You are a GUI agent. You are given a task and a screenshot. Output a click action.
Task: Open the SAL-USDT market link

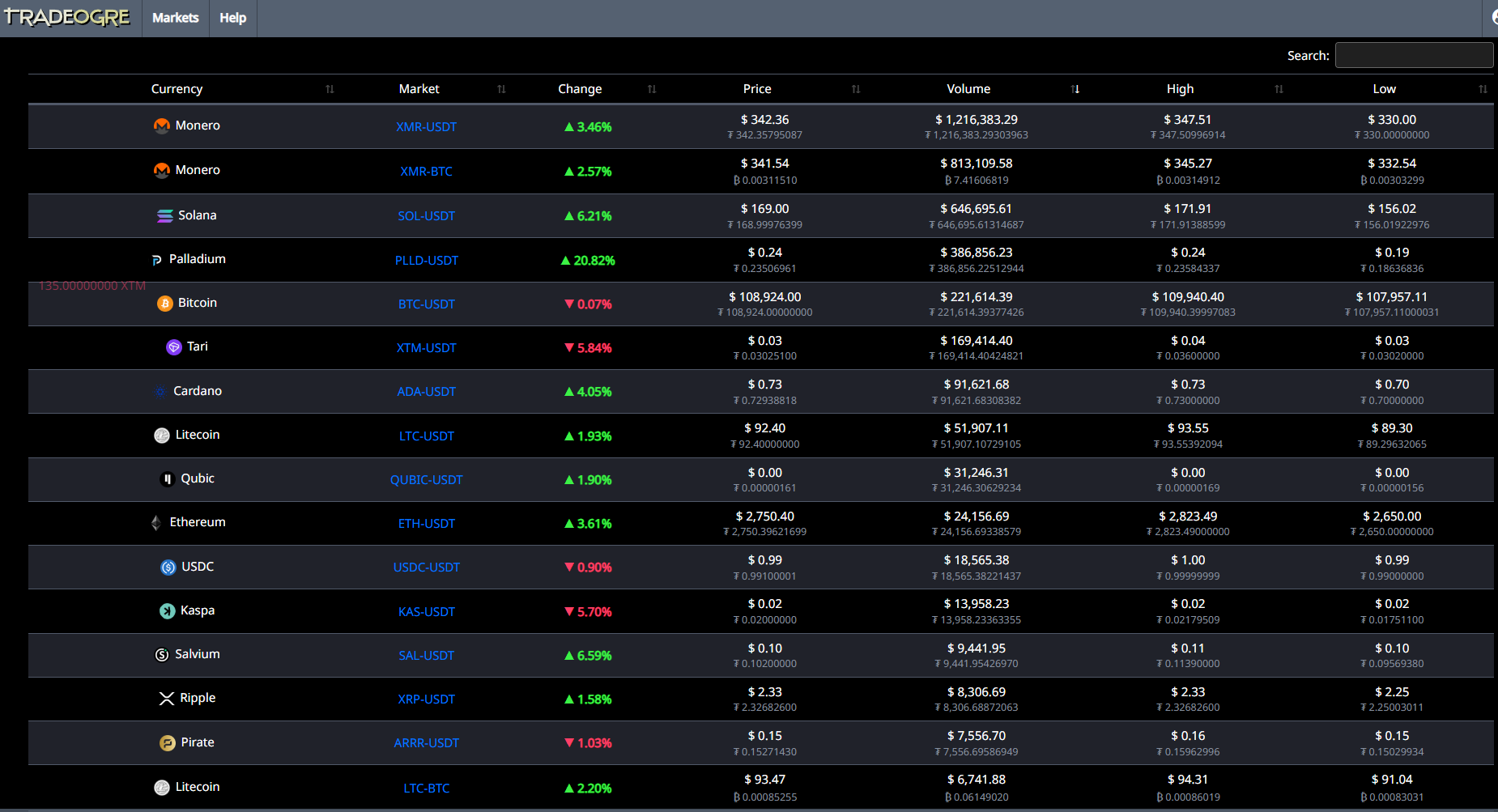click(x=427, y=656)
